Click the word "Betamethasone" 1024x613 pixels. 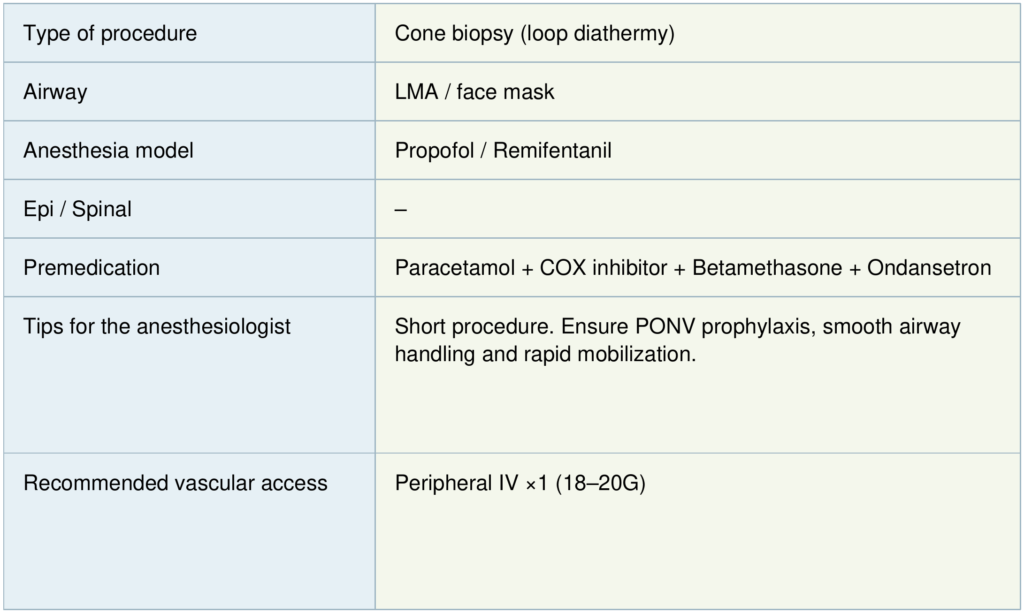(766, 268)
